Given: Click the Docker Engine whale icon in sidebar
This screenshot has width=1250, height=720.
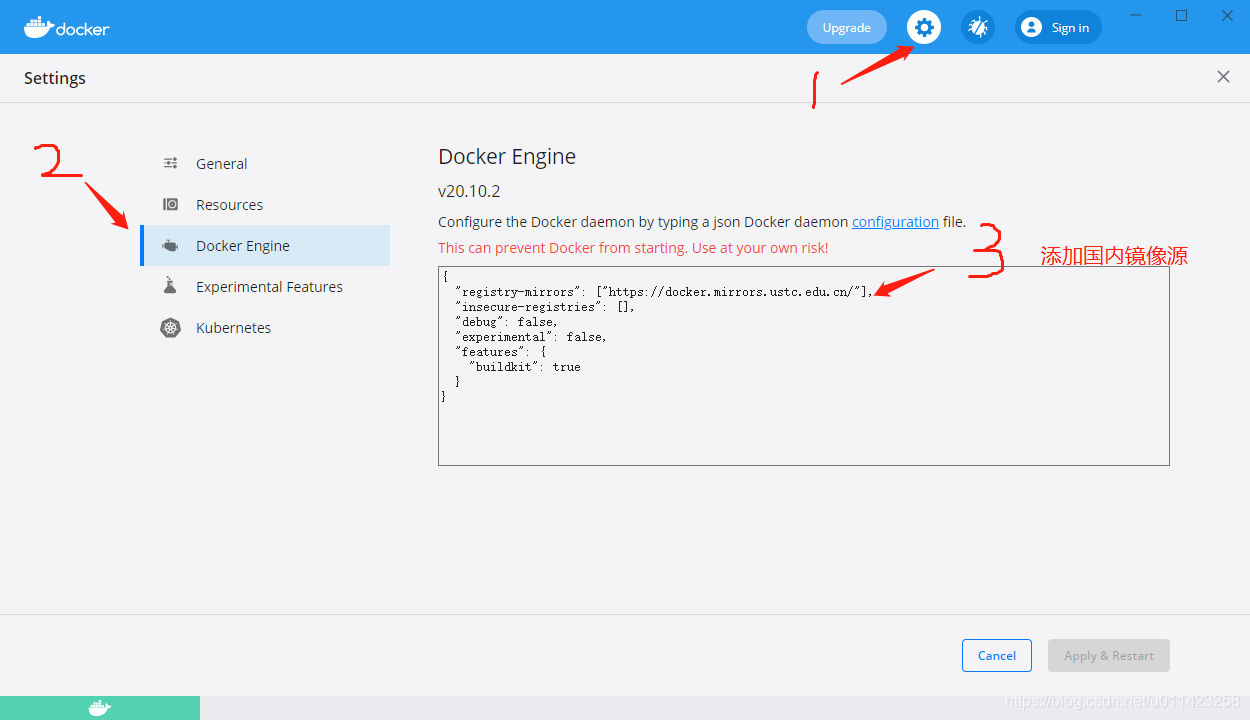Looking at the screenshot, I should pyautogui.click(x=171, y=246).
